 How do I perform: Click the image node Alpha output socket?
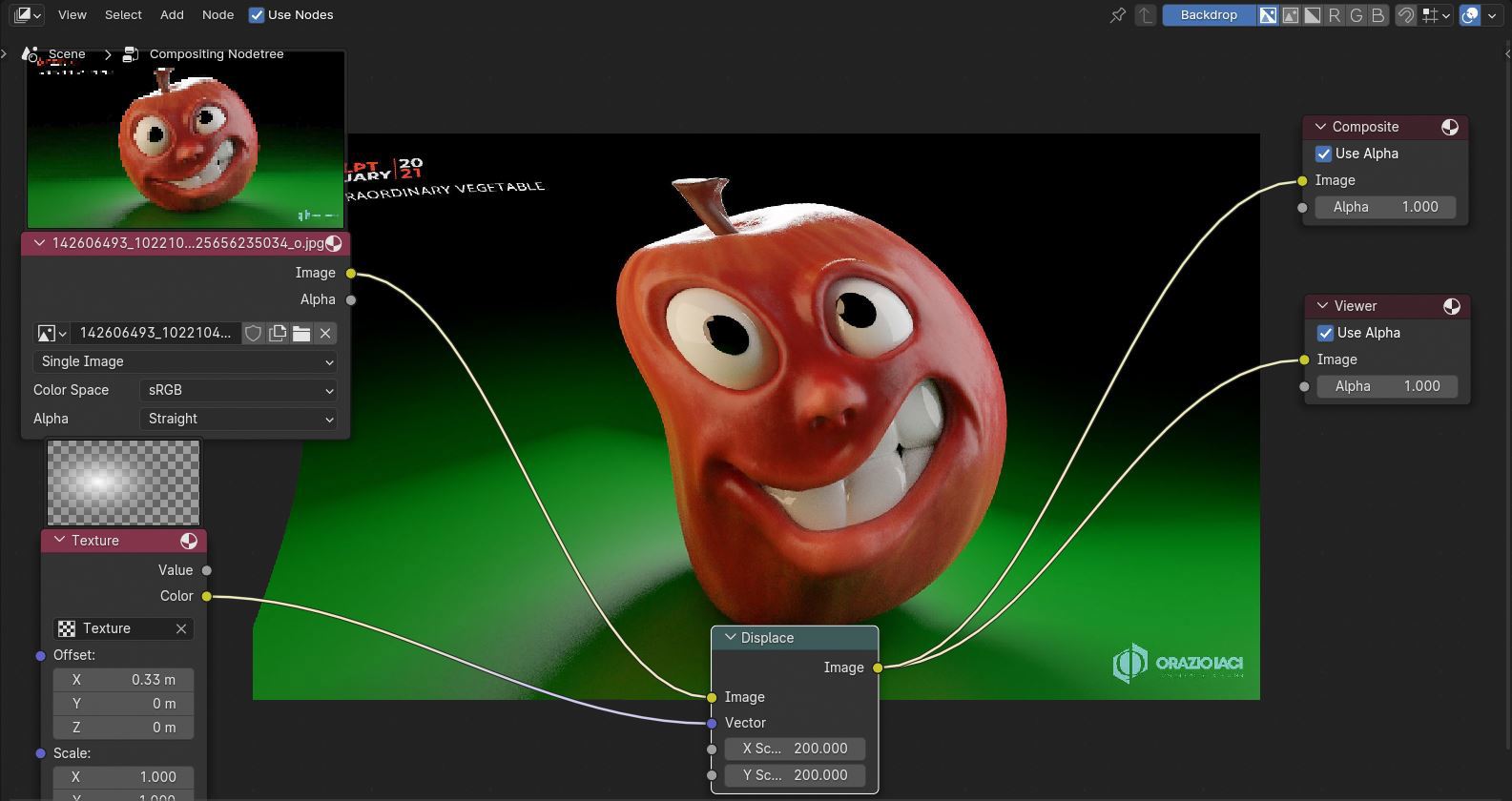[x=351, y=299]
